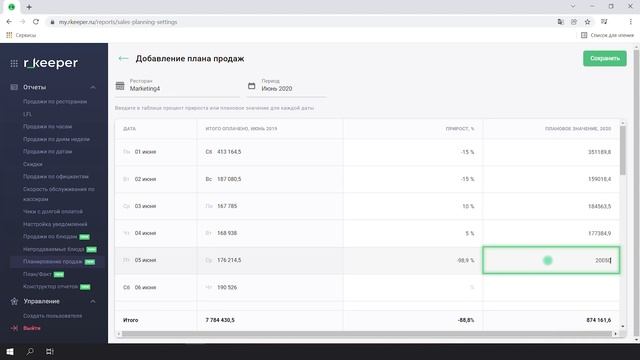The height and width of the screenshot is (360, 640).
Task: Open the media control icon in browser toolbar
Action: 604,22
